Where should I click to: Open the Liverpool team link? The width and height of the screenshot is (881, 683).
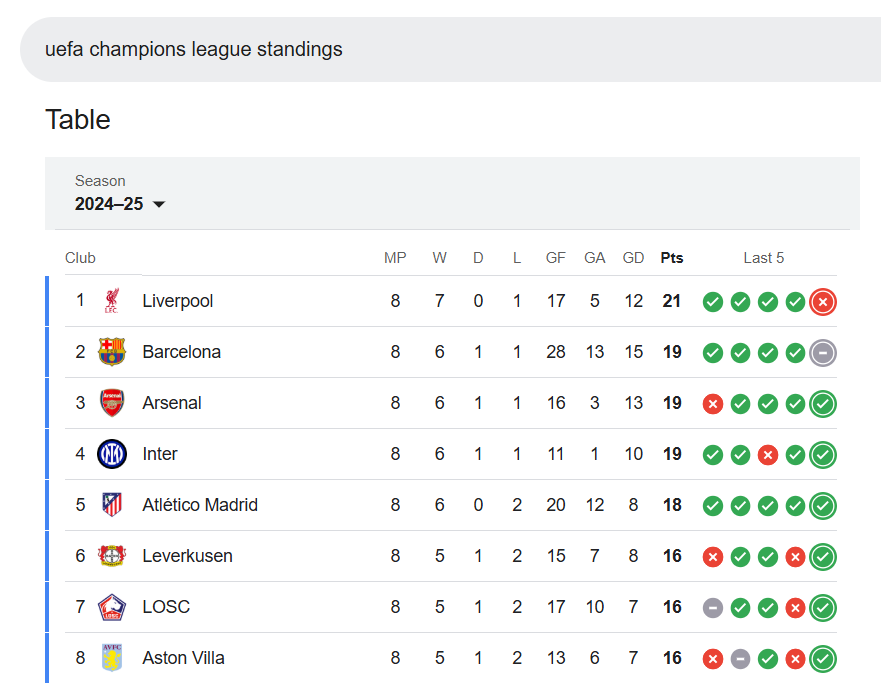pyautogui.click(x=178, y=301)
